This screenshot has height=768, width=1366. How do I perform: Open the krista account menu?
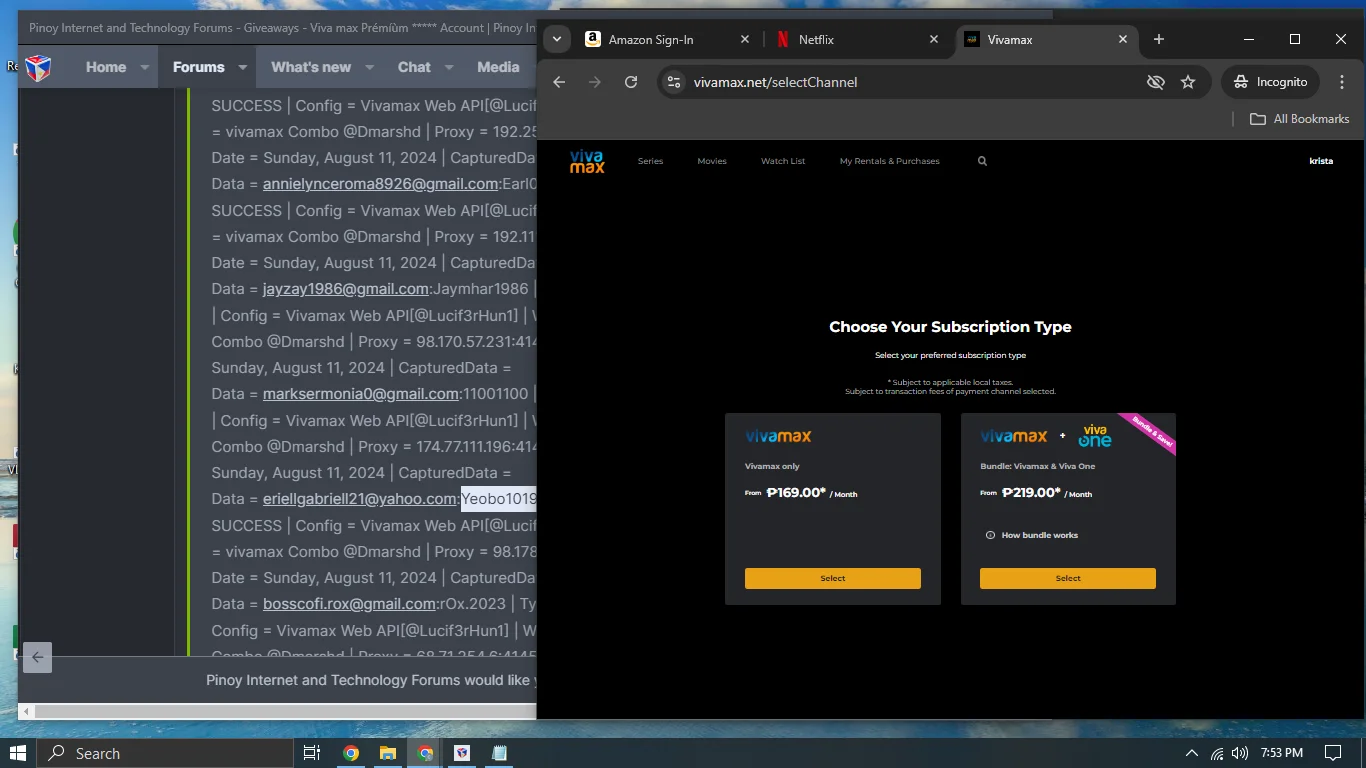[x=1321, y=161]
